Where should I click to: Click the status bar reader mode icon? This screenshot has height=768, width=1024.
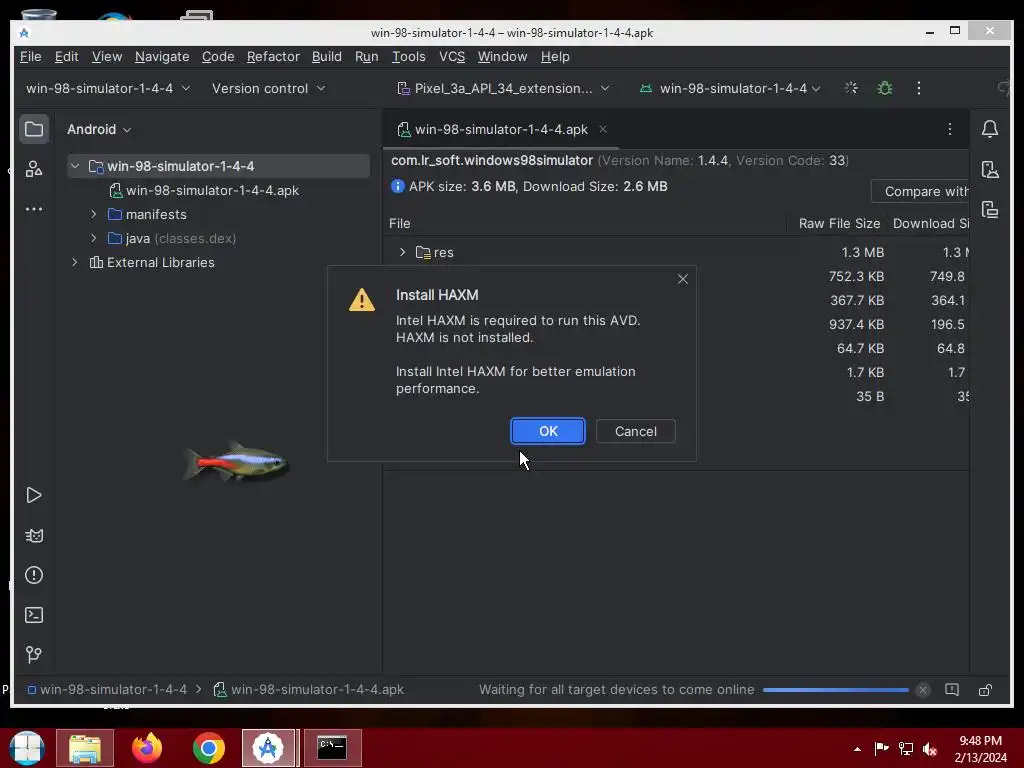[x=952, y=690]
